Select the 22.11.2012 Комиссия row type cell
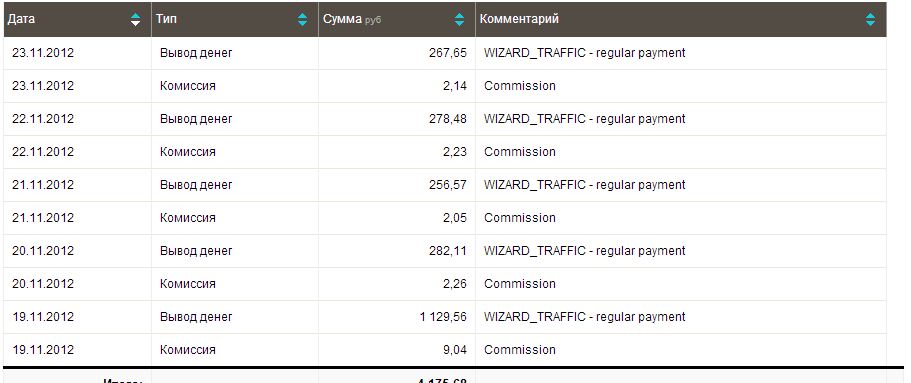 coord(235,152)
